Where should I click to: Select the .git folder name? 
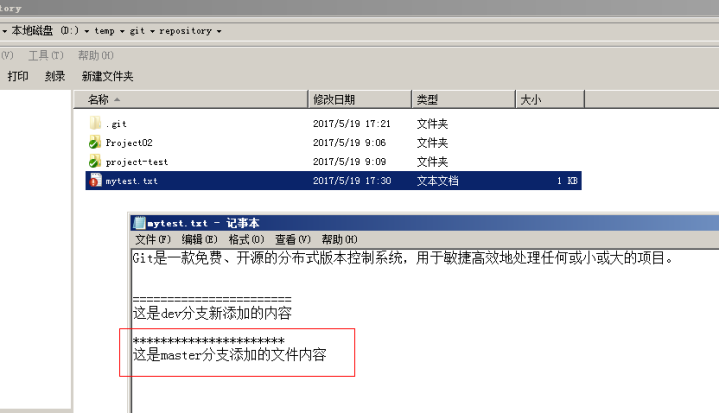point(116,124)
